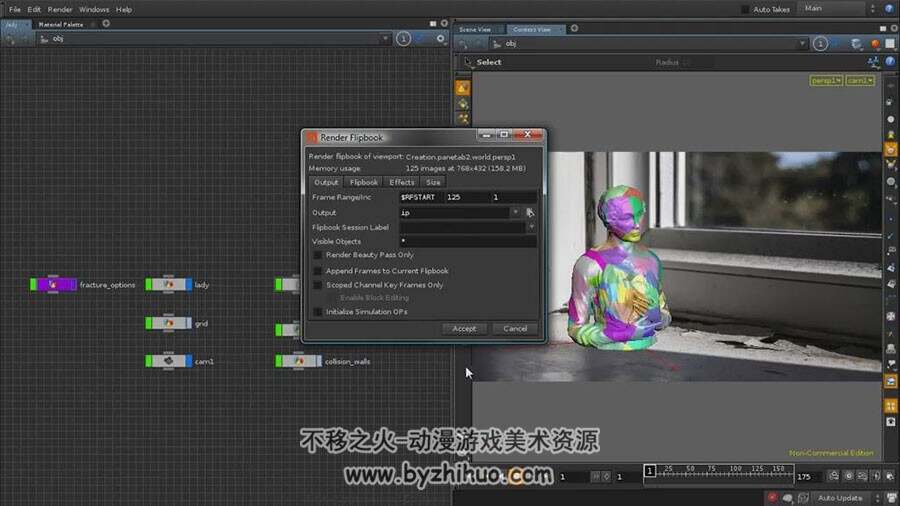
Task: Click the Cancel button
Action: tap(515, 329)
